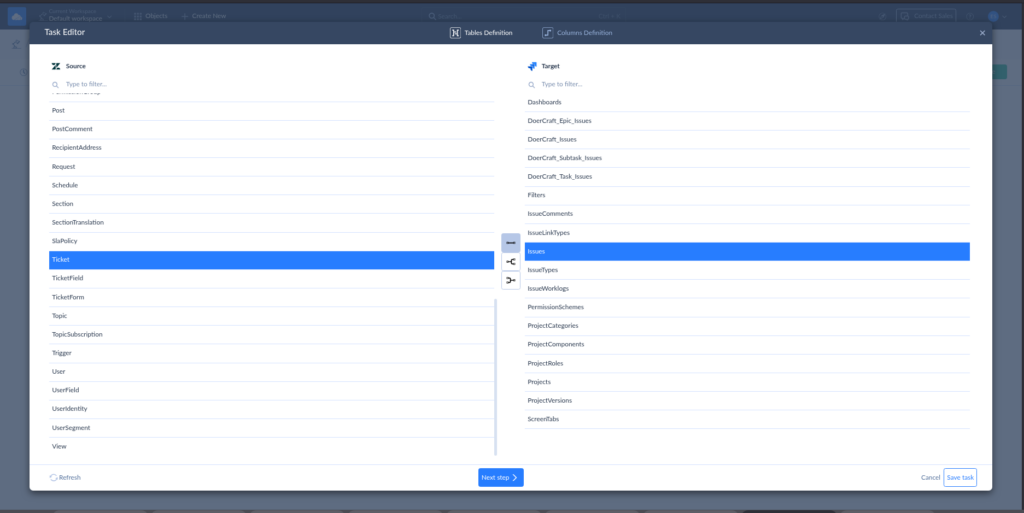
Task: Click the Zendesk Source icon
Action: [x=56, y=66]
